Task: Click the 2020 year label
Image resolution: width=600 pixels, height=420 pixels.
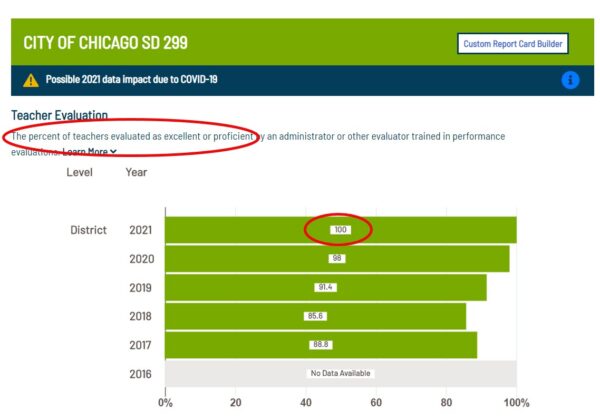Action: pyautogui.click(x=142, y=259)
